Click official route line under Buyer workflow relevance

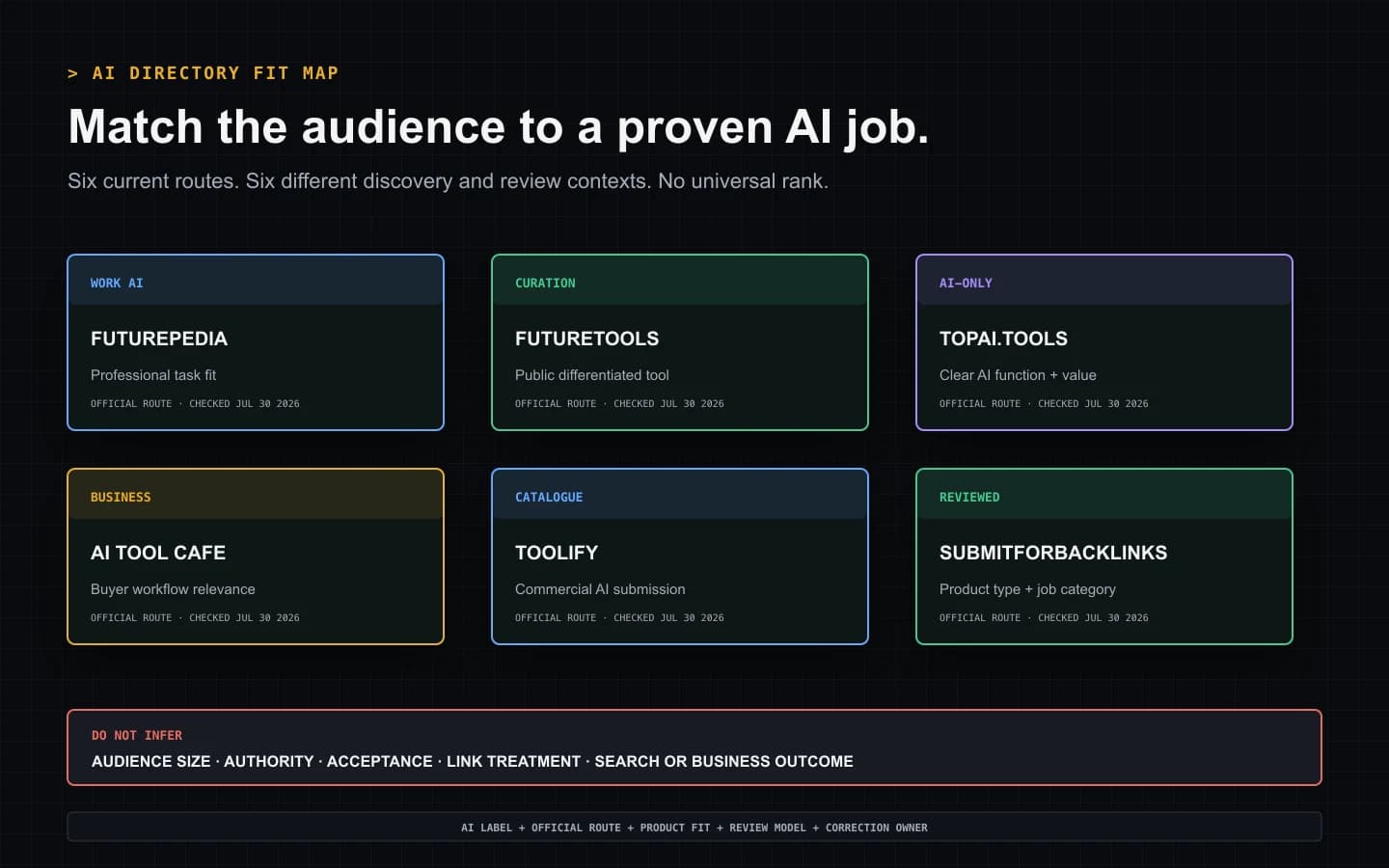click(x=195, y=617)
